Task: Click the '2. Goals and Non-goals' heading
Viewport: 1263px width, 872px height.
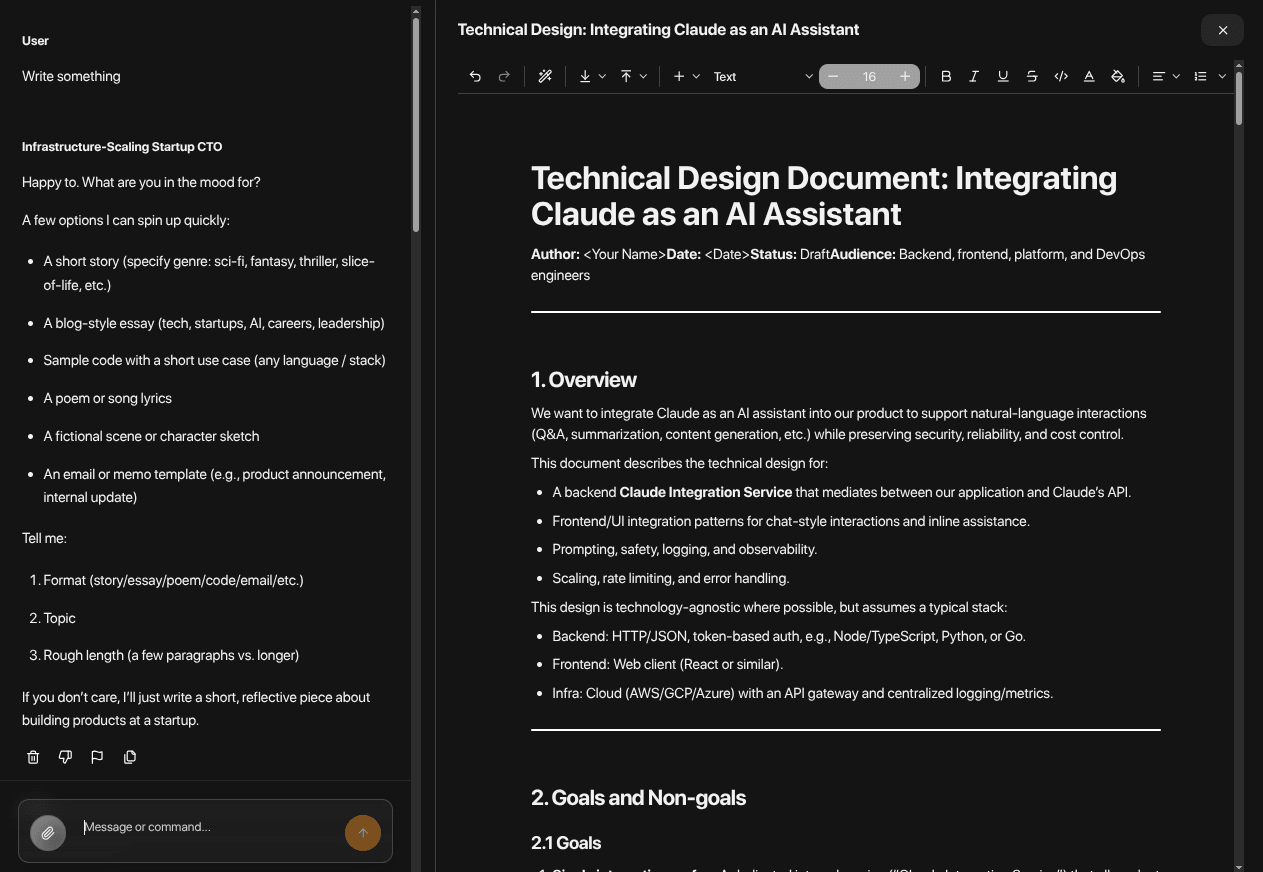Action: point(638,798)
